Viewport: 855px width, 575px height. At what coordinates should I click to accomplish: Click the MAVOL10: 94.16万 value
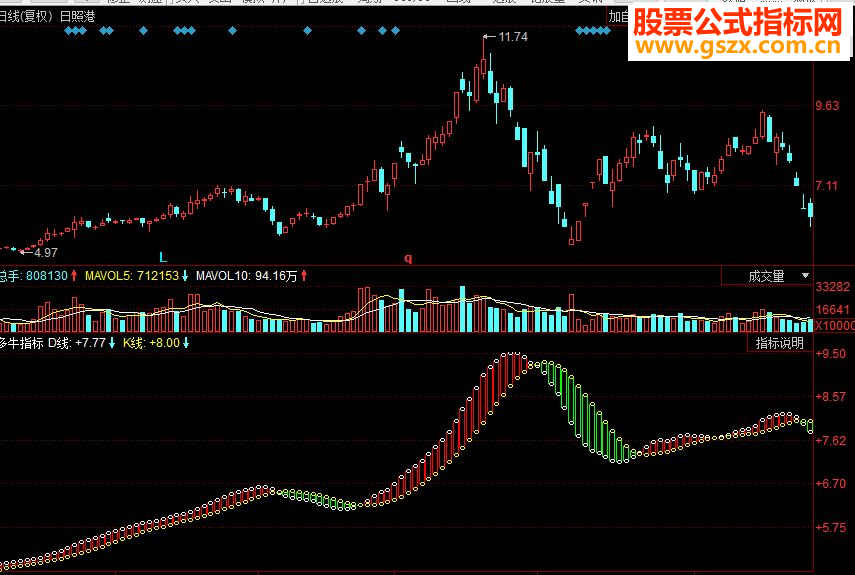(x=246, y=276)
